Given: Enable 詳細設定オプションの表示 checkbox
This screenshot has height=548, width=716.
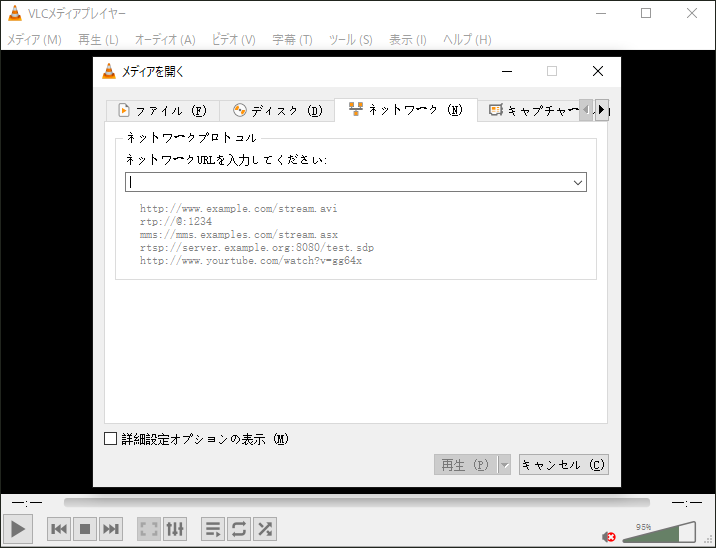Looking at the screenshot, I should (111, 439).
